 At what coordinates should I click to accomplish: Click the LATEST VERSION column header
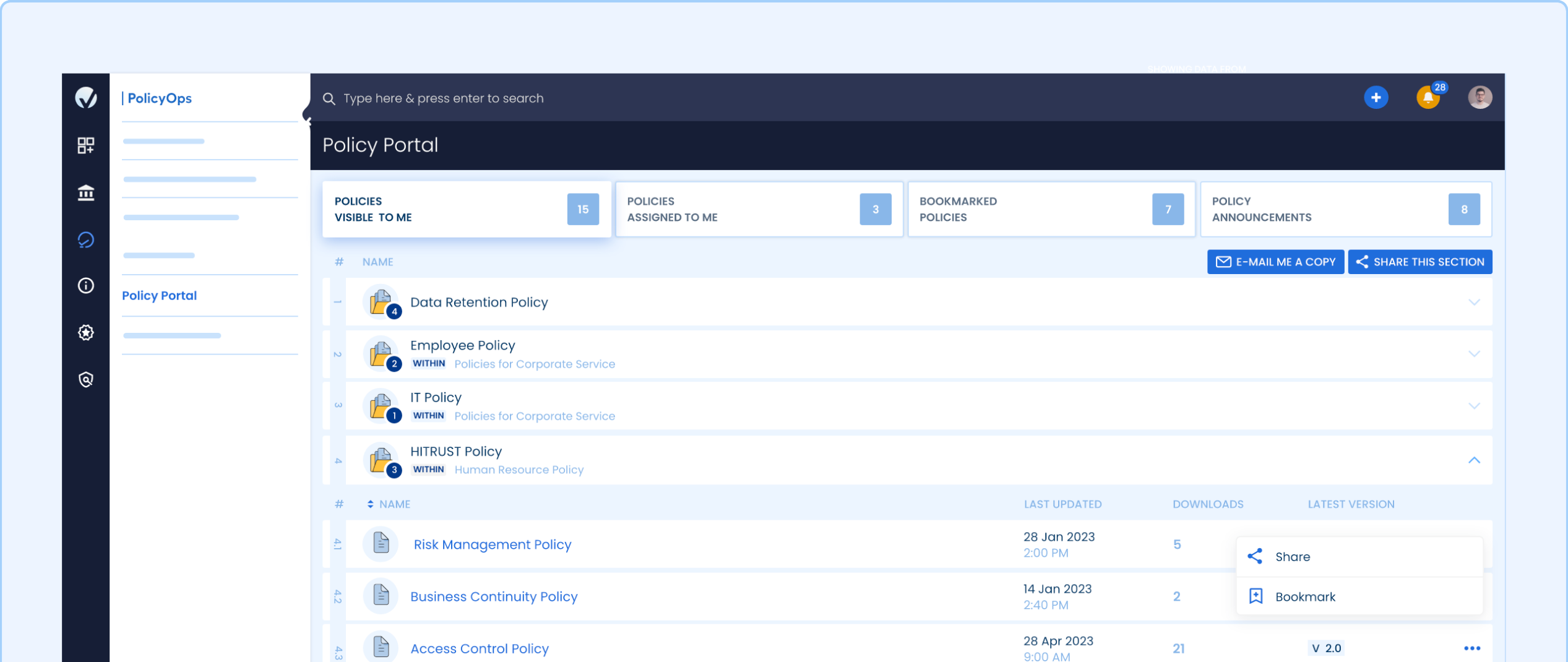coord(1351,504)
